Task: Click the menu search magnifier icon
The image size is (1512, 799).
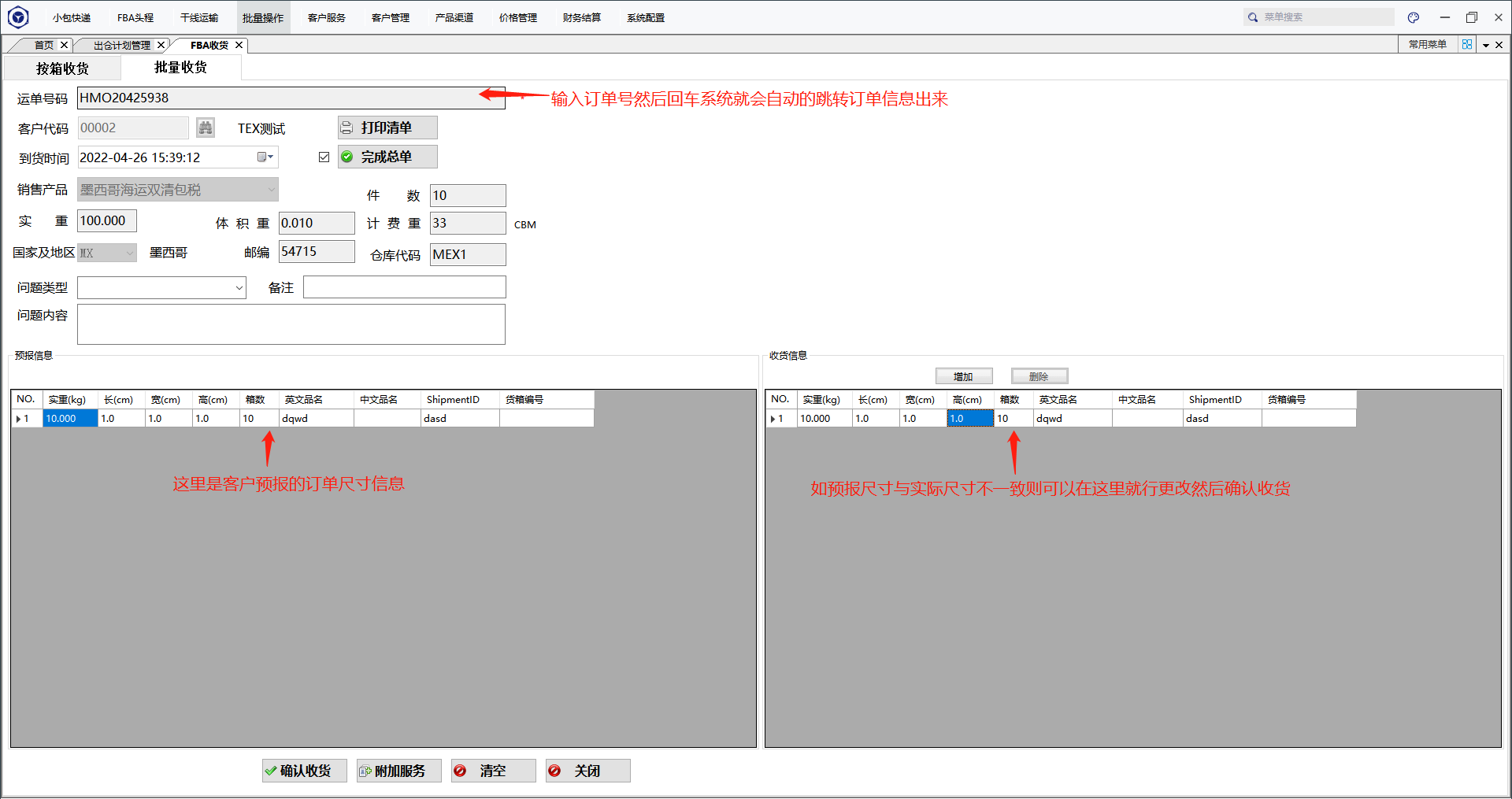Action: tap(1253, 17)
